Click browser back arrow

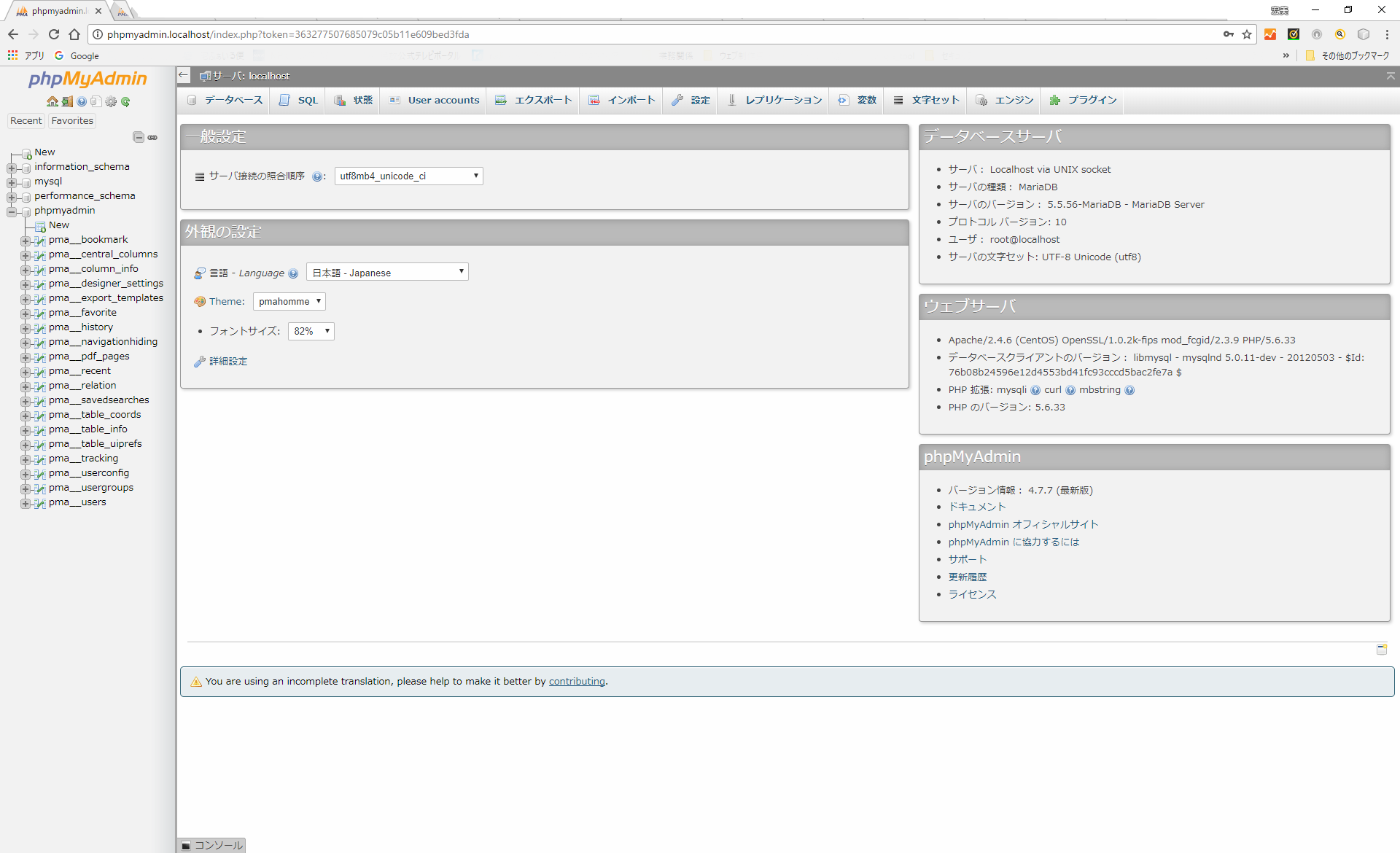13,34
